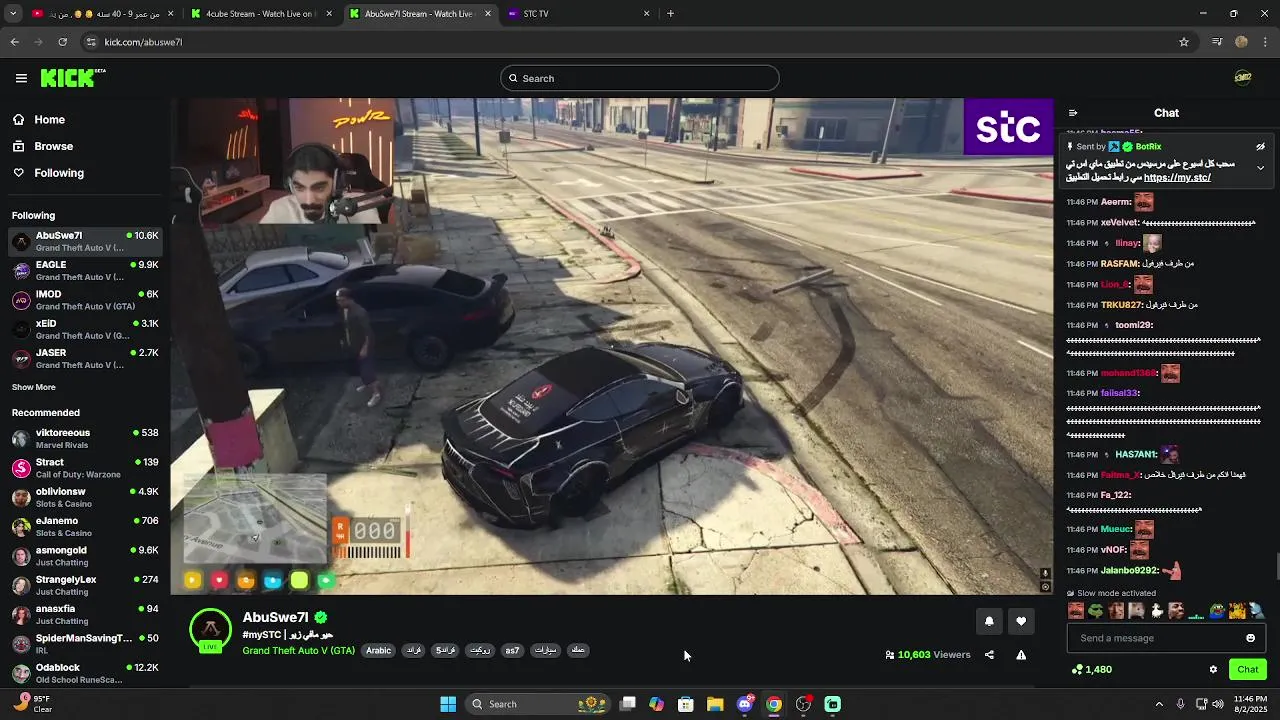Click Task View icon on taskbar
The image size is (1280, 720).
(x=627, y=704)
